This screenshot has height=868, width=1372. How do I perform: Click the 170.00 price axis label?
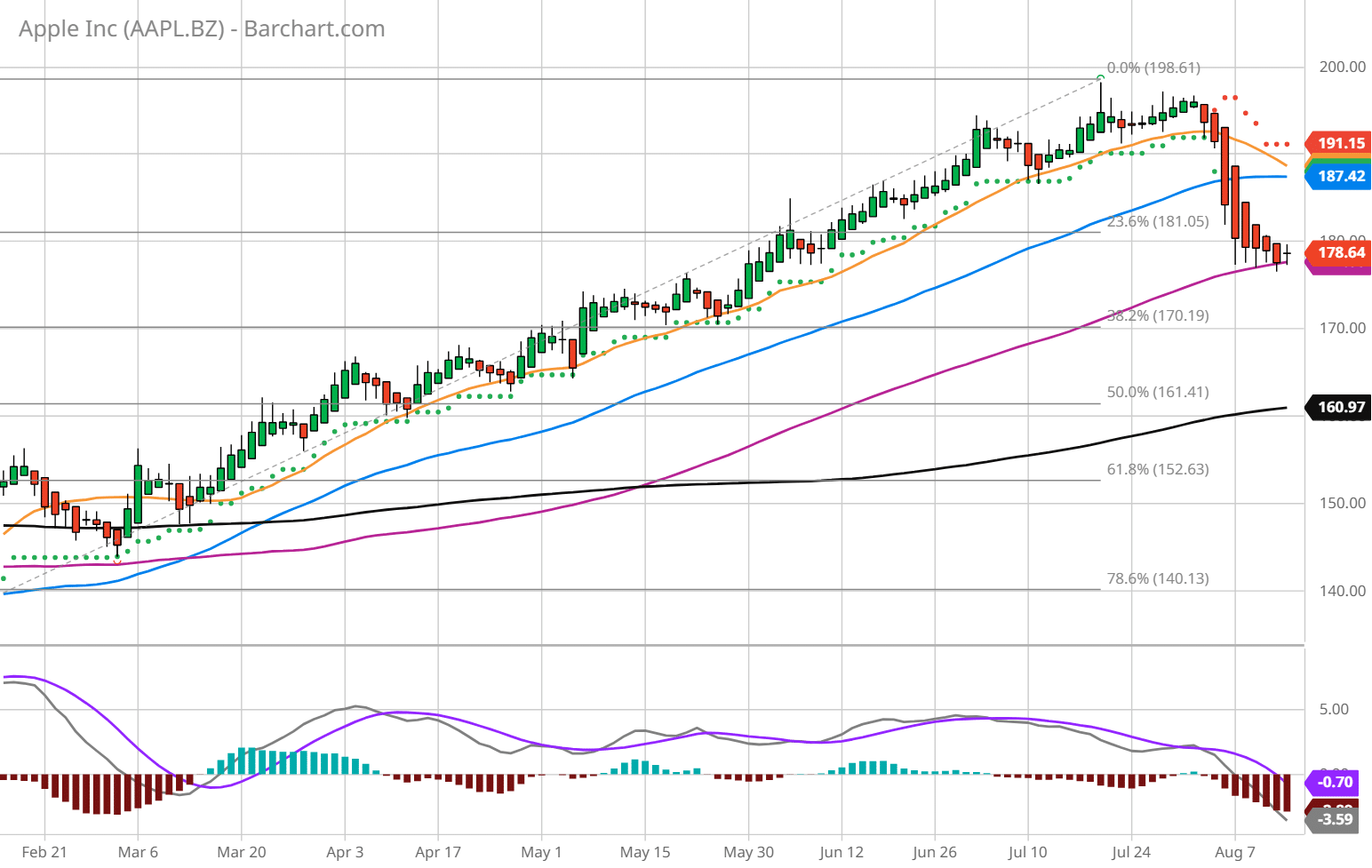pos(1343,328)
